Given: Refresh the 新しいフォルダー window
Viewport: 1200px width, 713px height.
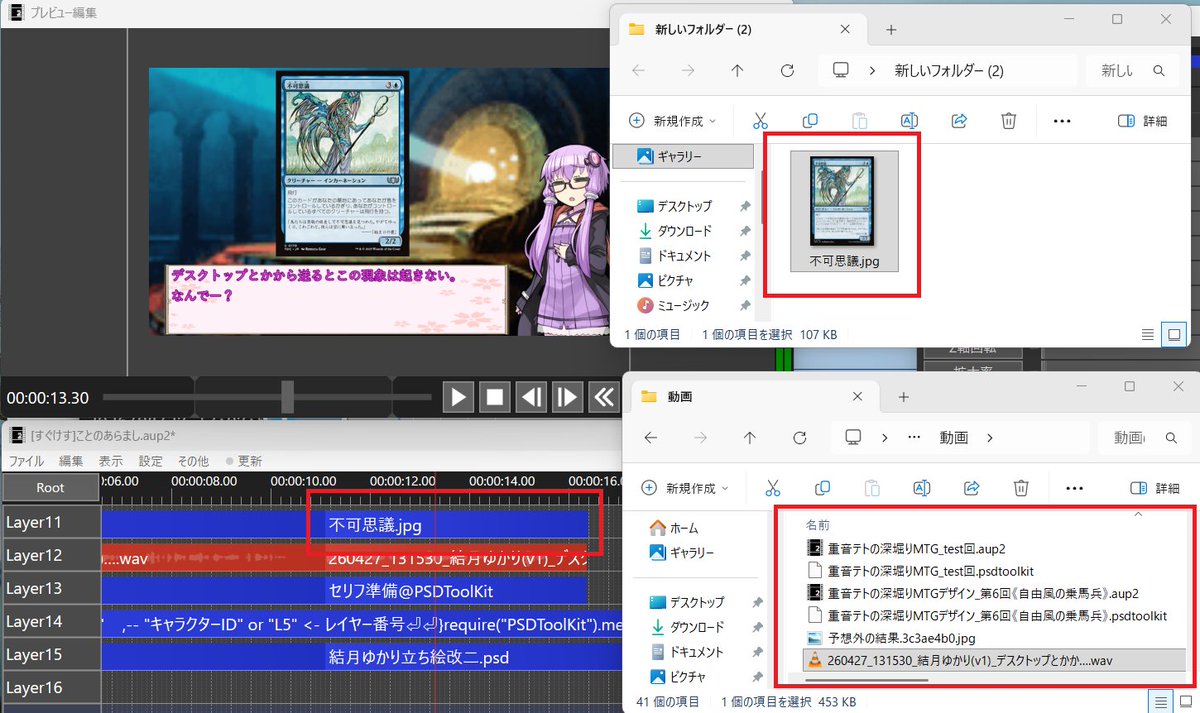Looking at the screenshot, I should [x=787, y=71].
